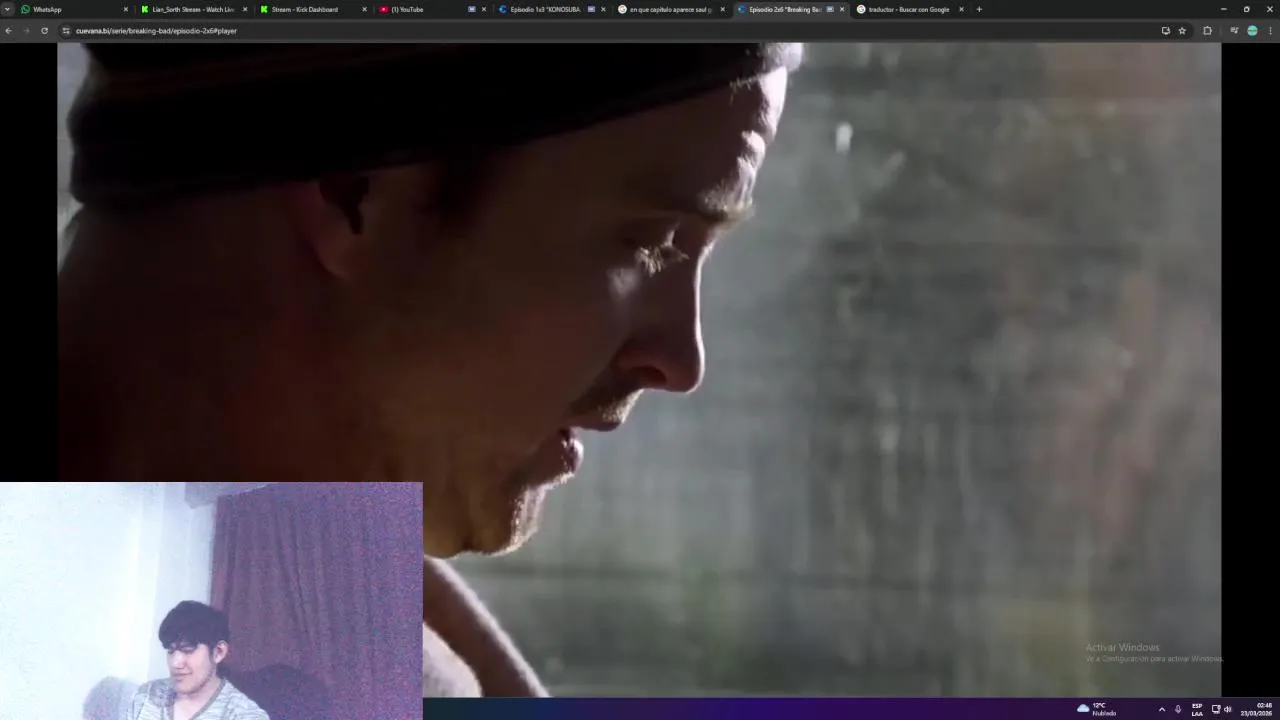Close the KONOSUBA episode tab
The image size is (1280, 720).
[603, 9]
